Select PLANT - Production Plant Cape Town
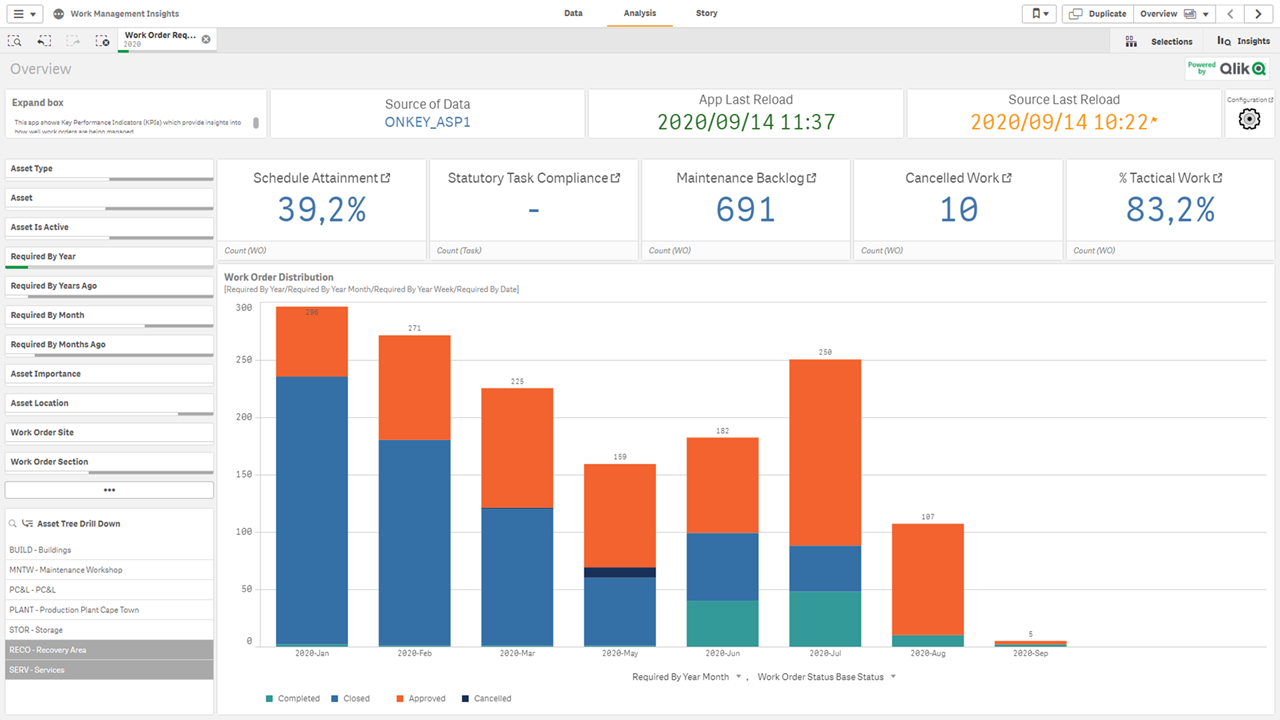 (x=74, y=610)
